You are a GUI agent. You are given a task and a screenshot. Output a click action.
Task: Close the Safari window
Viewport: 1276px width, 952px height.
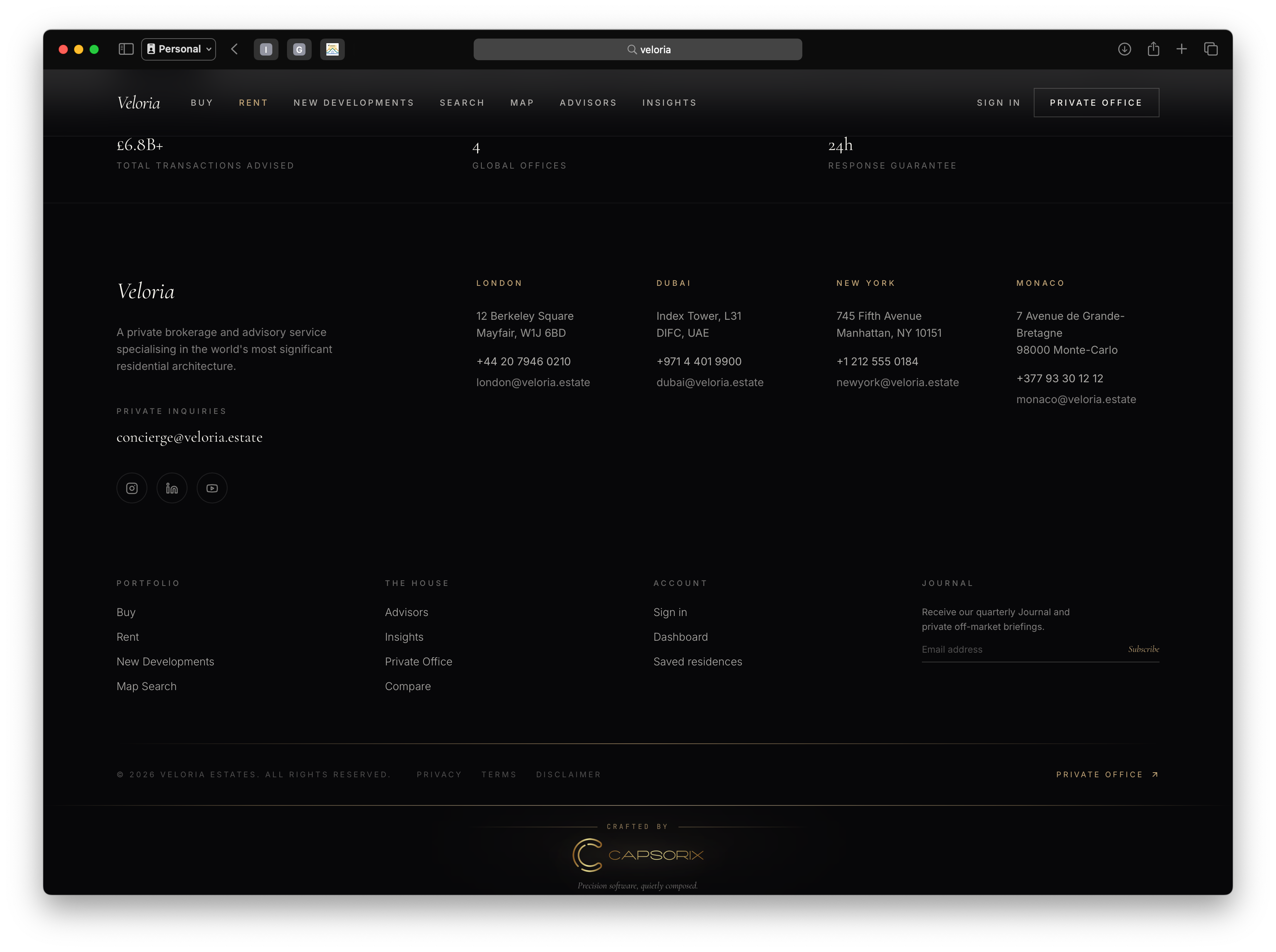[63, 49]
